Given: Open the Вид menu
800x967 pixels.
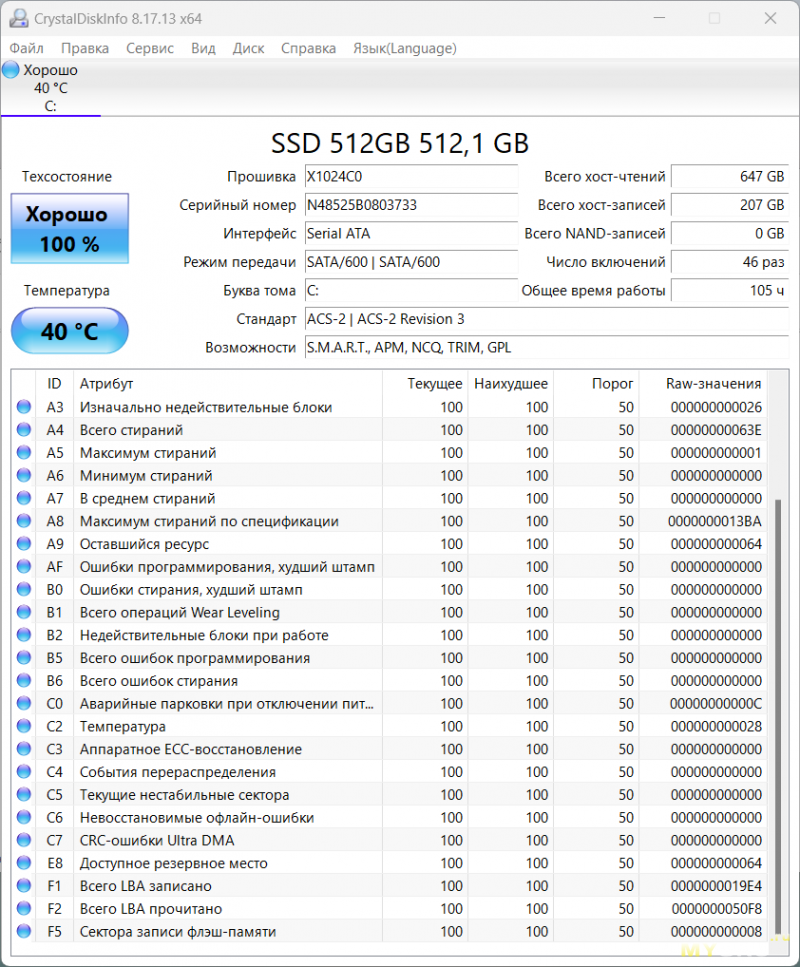Looking at the screenshot, I should (x=203, y=48).
